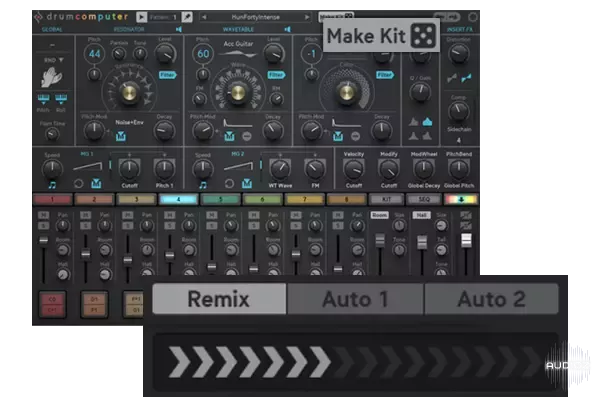
Task: Mute mixer channel 2 with M button
Action: click(x=85, y=216)
